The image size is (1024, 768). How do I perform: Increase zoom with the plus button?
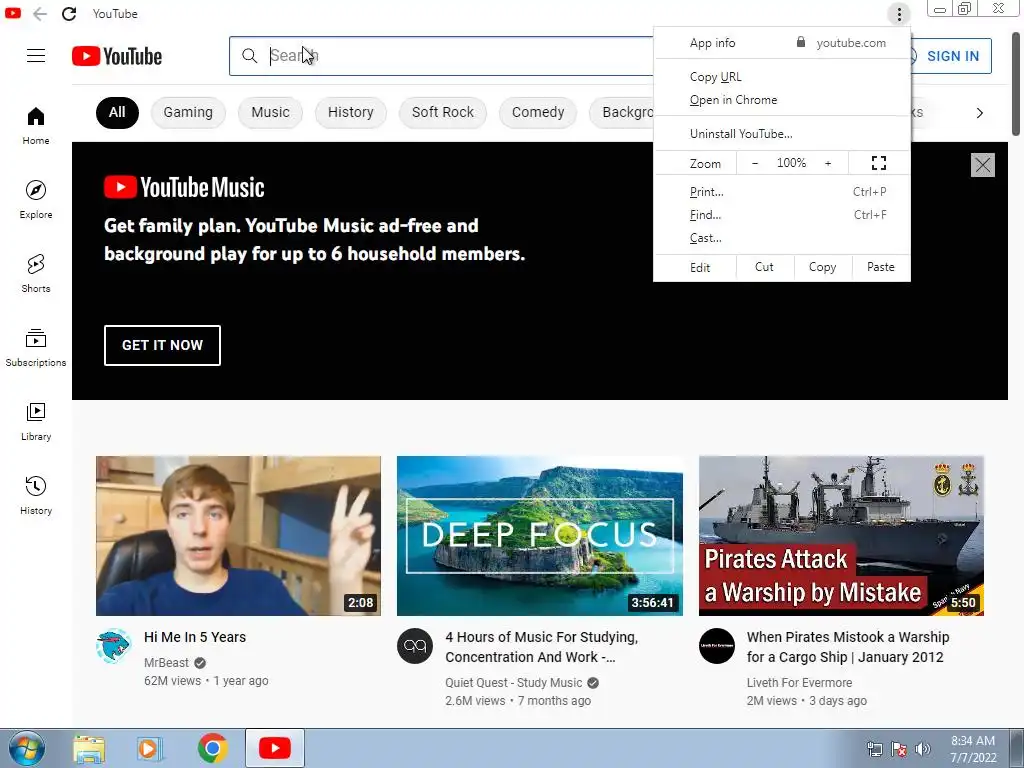[828, 163]
